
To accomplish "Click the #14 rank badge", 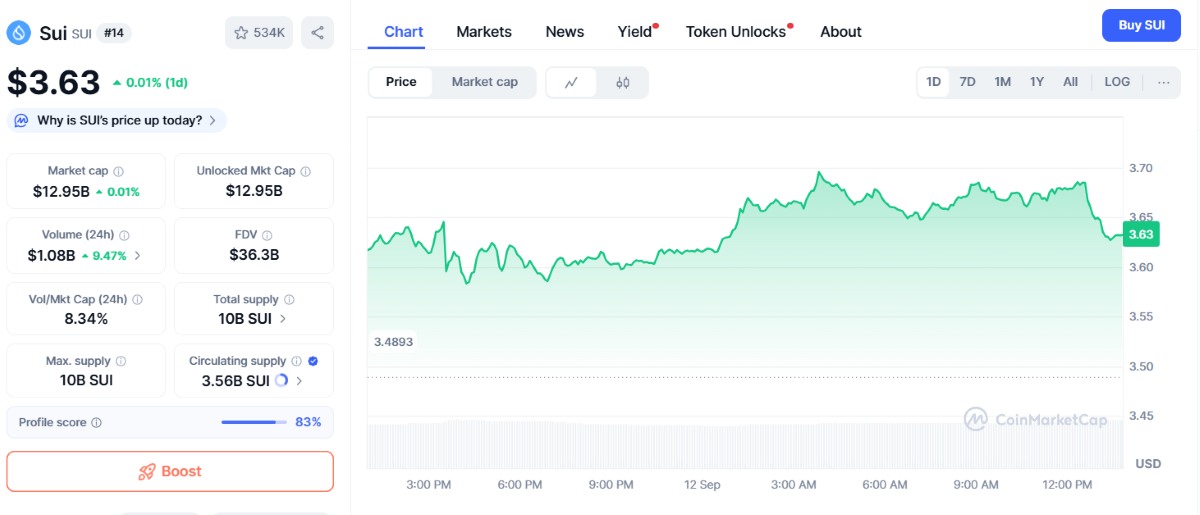I will [114, 33].
